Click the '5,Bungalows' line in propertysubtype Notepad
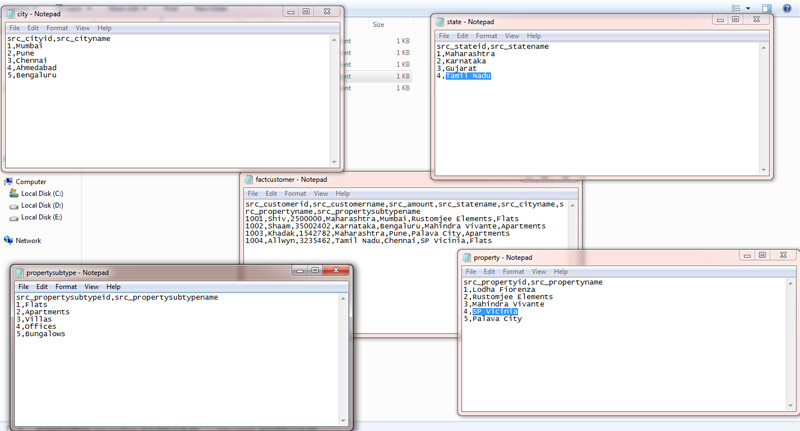 coord(41,334)
